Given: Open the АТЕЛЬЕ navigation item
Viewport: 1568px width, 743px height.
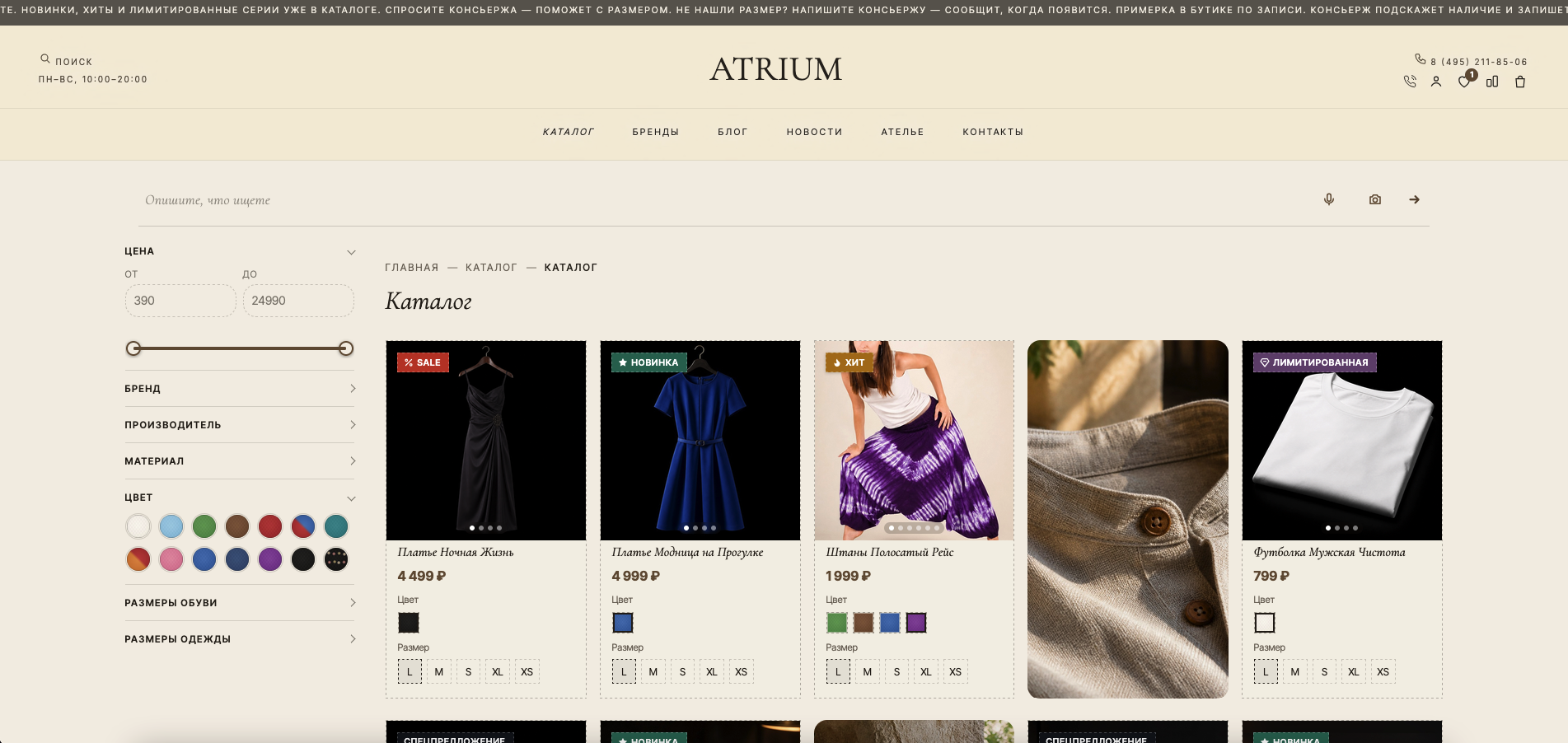Looking at the screenshot, I should (902, 132).
